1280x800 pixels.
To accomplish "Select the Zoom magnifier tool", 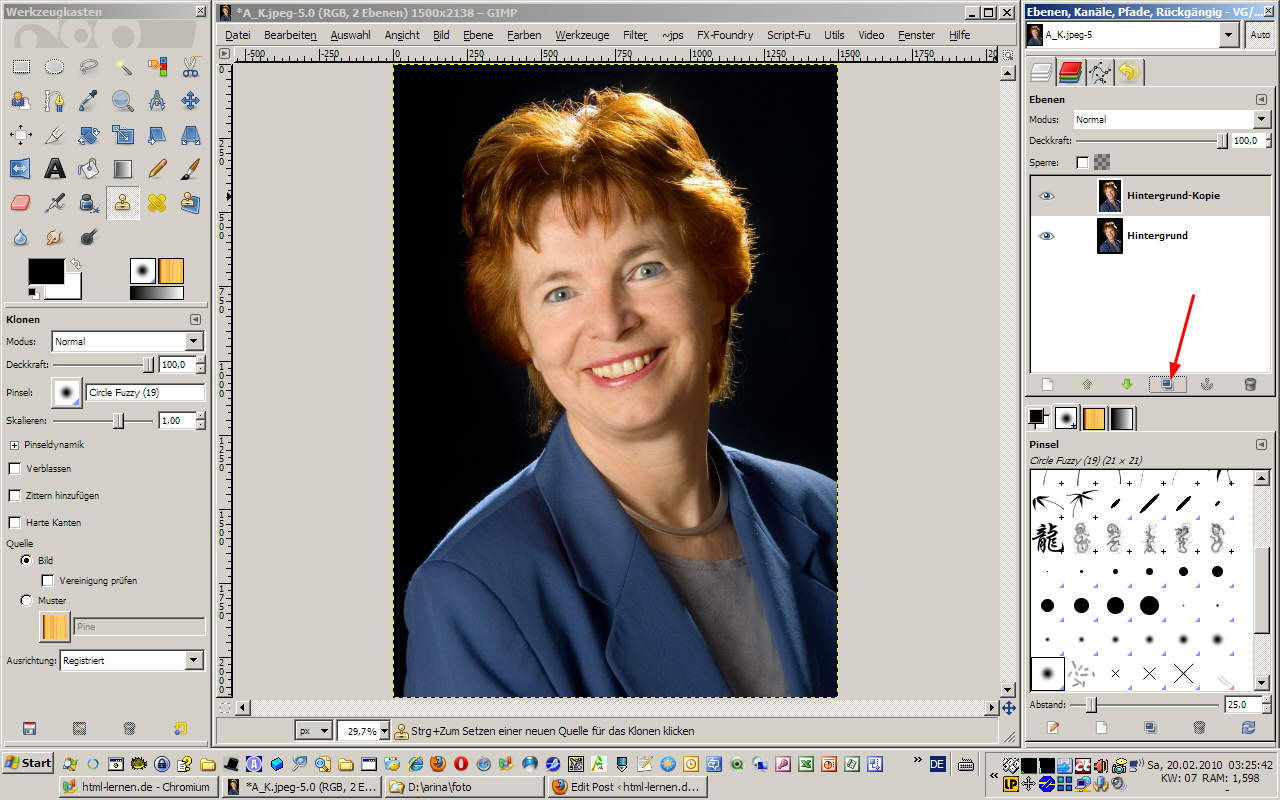I will [x=123, y=101].
